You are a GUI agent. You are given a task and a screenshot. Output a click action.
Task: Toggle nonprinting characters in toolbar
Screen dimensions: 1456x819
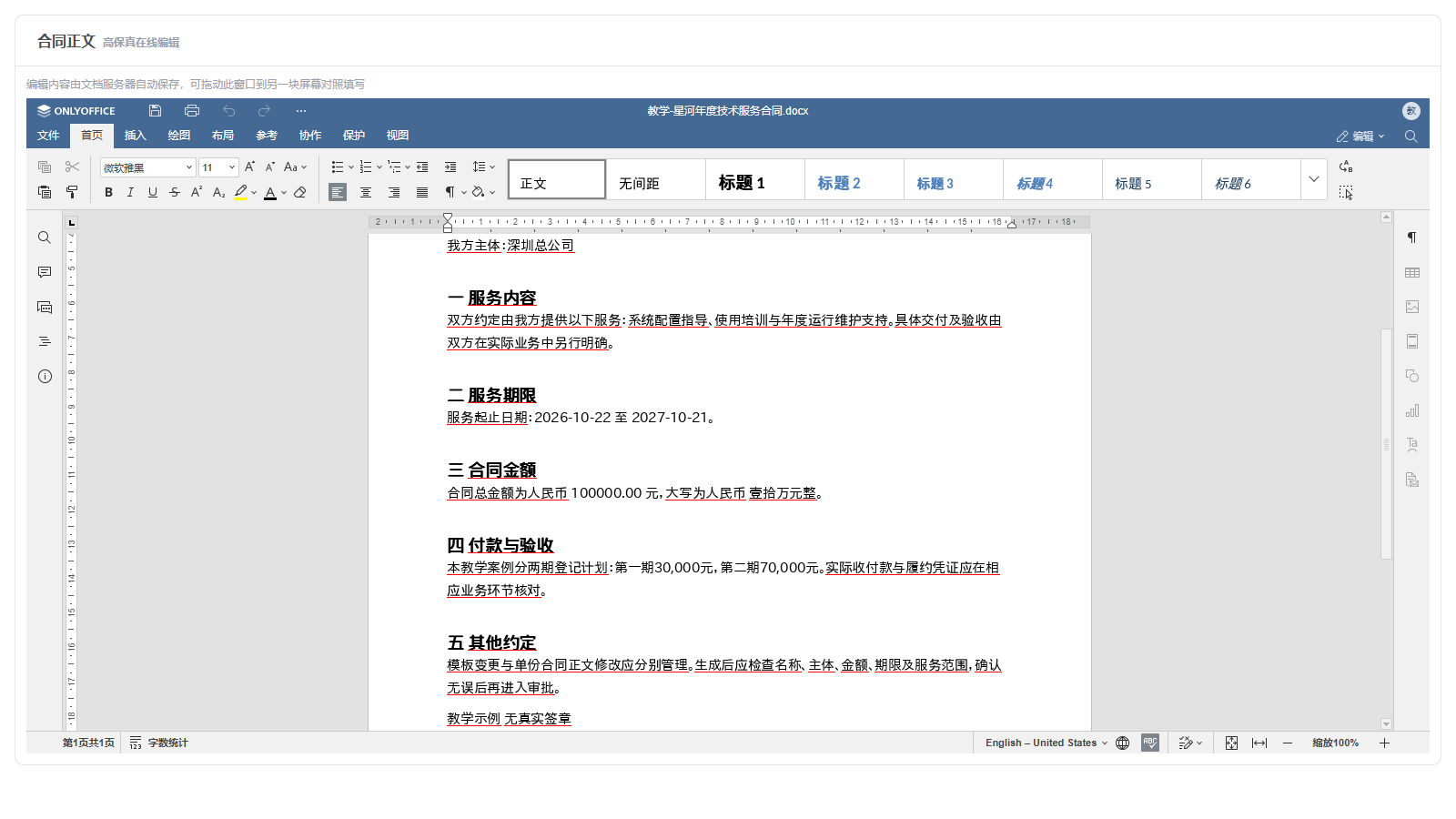[450, 192]
